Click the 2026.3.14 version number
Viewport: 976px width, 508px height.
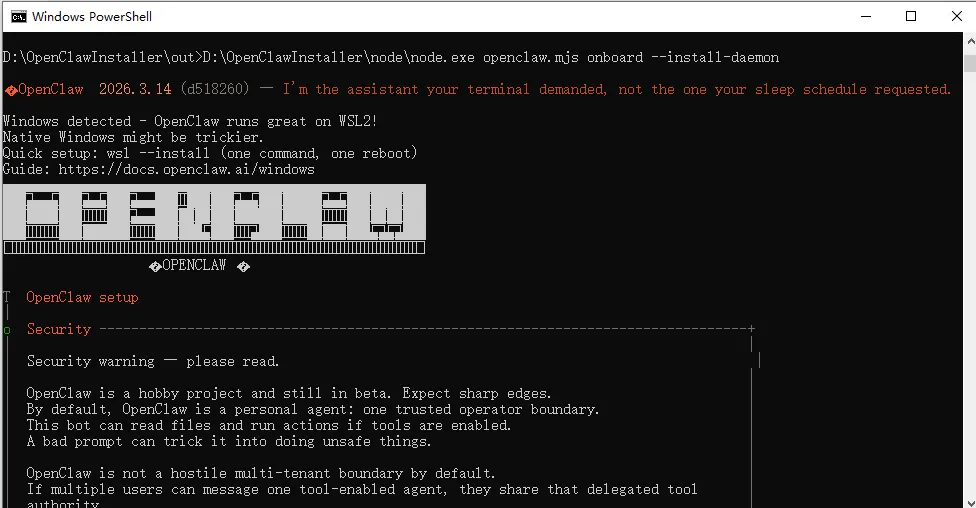tap(135, 89)
